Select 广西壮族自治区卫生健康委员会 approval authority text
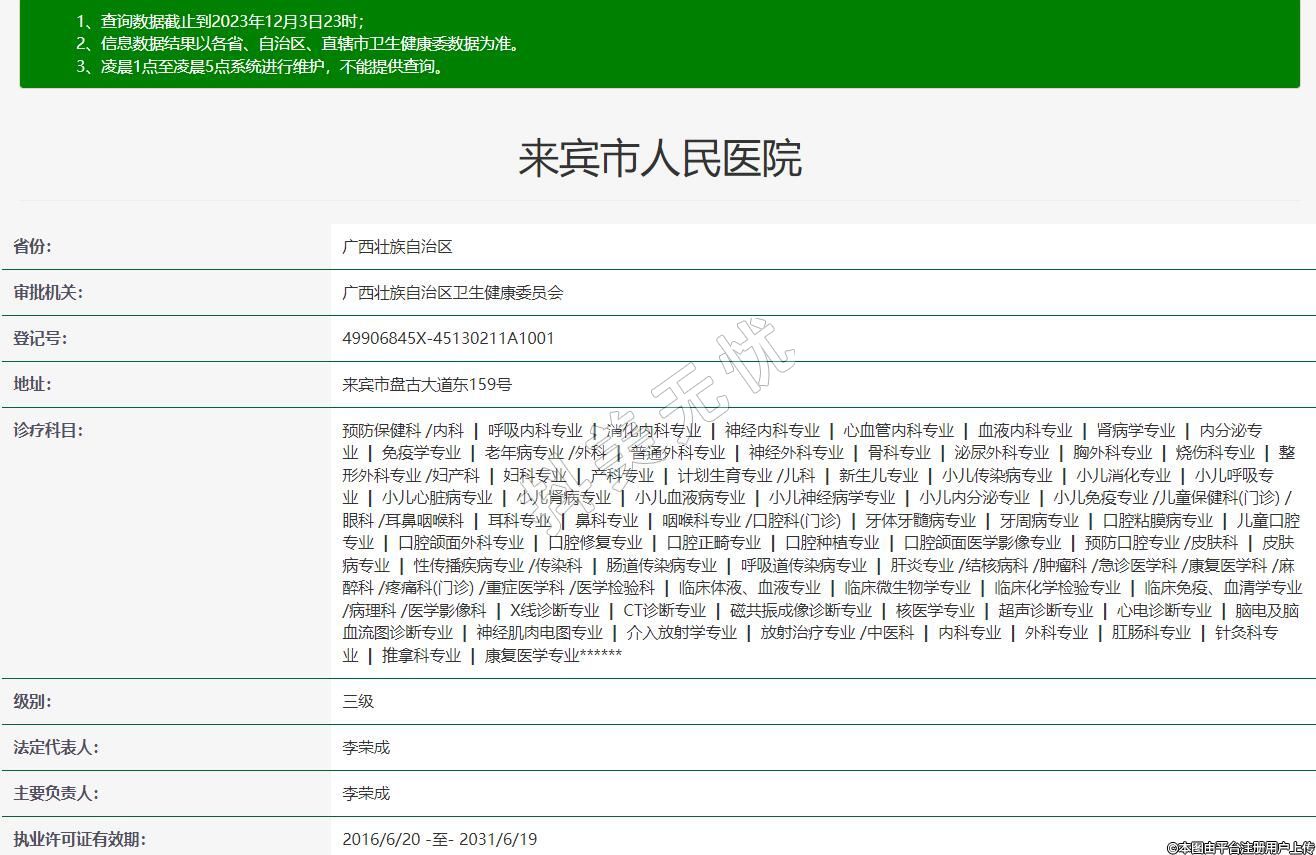 coord(452,292)
